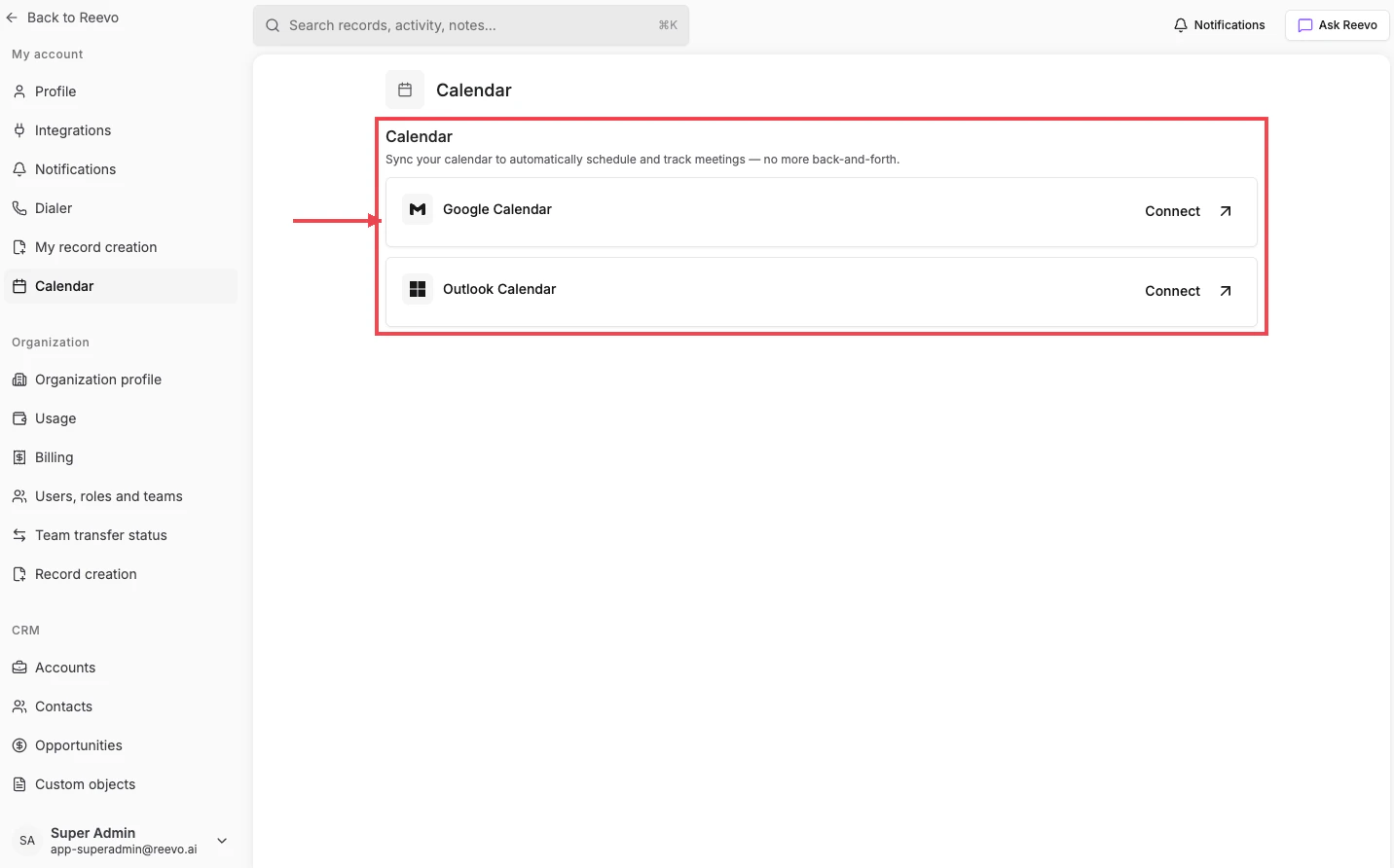Click the Team transfer status arrows icon
Screen dimensions: 1394x868
pos(19,535)
